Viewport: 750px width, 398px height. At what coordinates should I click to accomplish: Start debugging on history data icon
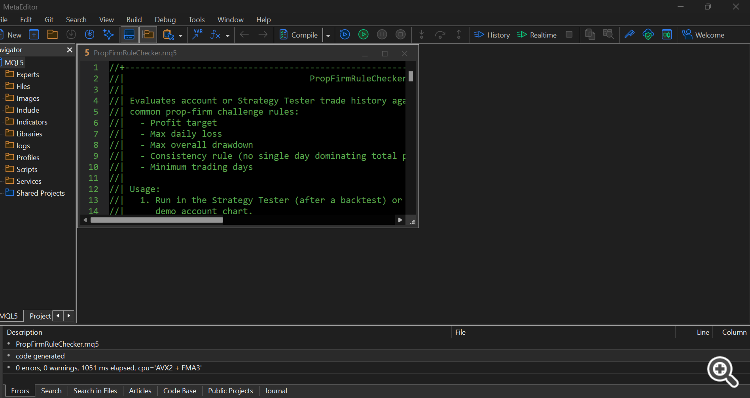(345, 34)
